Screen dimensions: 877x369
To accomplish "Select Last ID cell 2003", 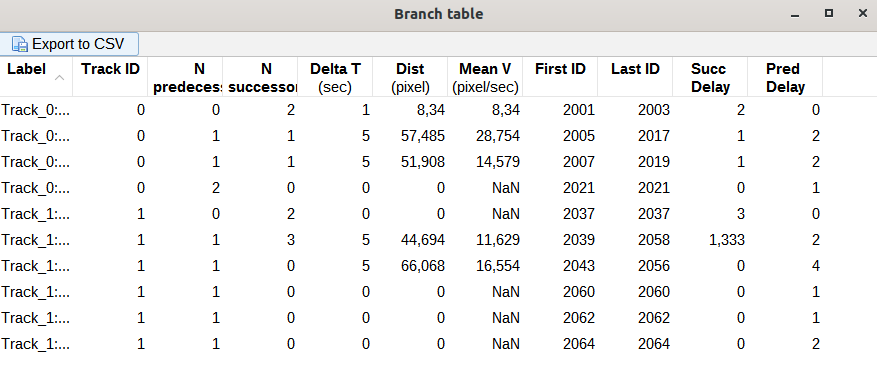I will (635, 110).
